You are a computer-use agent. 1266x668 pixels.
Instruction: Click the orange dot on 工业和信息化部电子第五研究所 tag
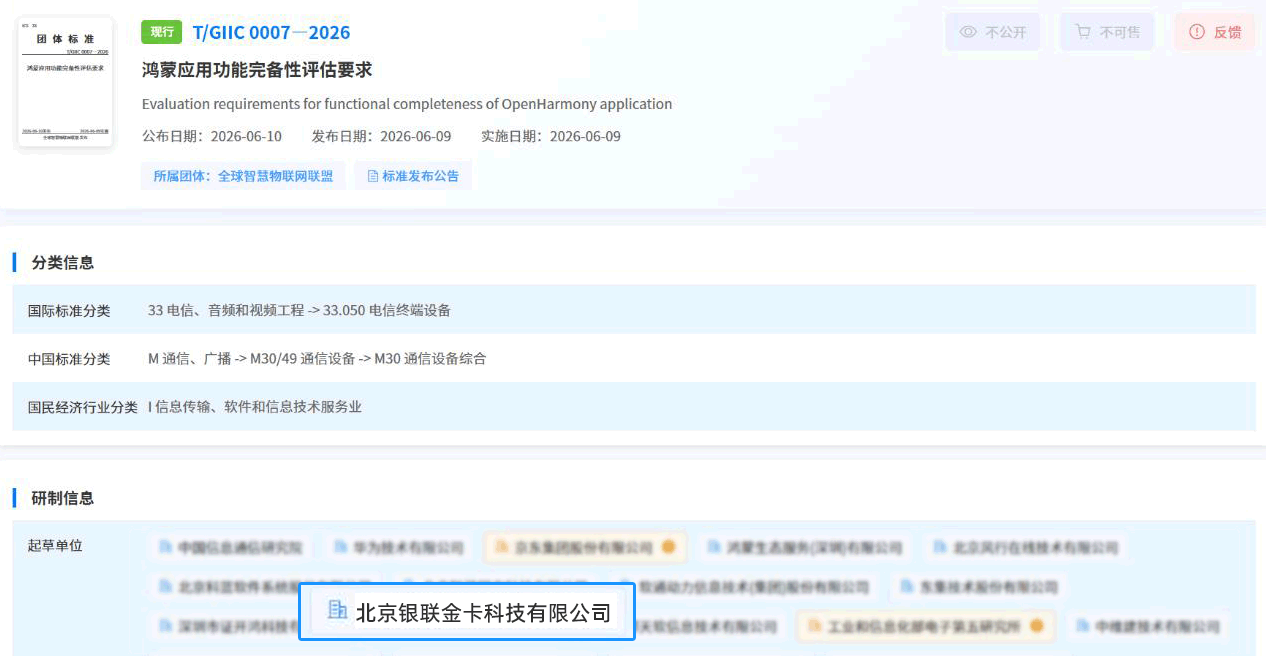(1037, 626)
